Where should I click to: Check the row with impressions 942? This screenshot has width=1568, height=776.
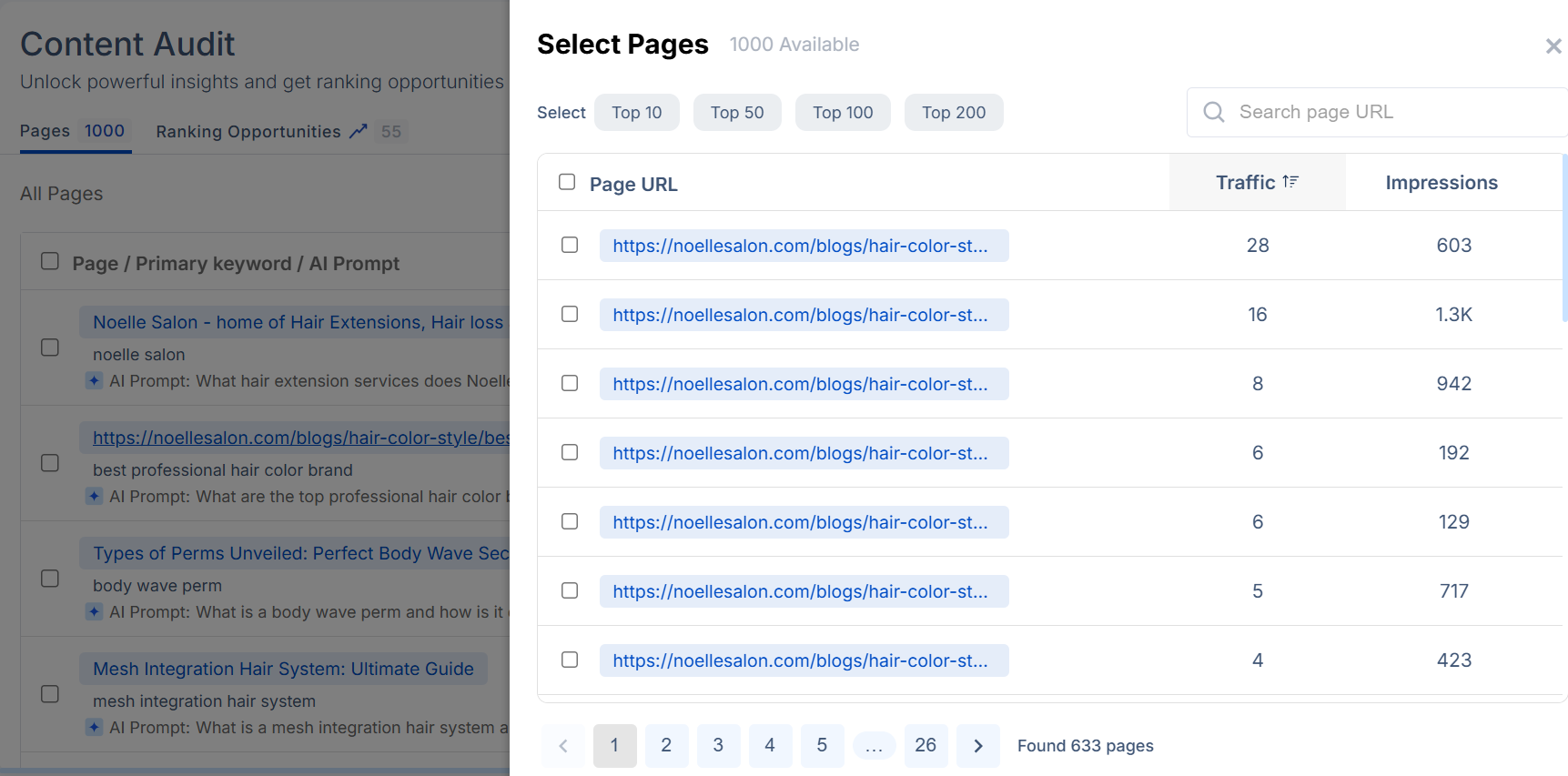(570, 383)
